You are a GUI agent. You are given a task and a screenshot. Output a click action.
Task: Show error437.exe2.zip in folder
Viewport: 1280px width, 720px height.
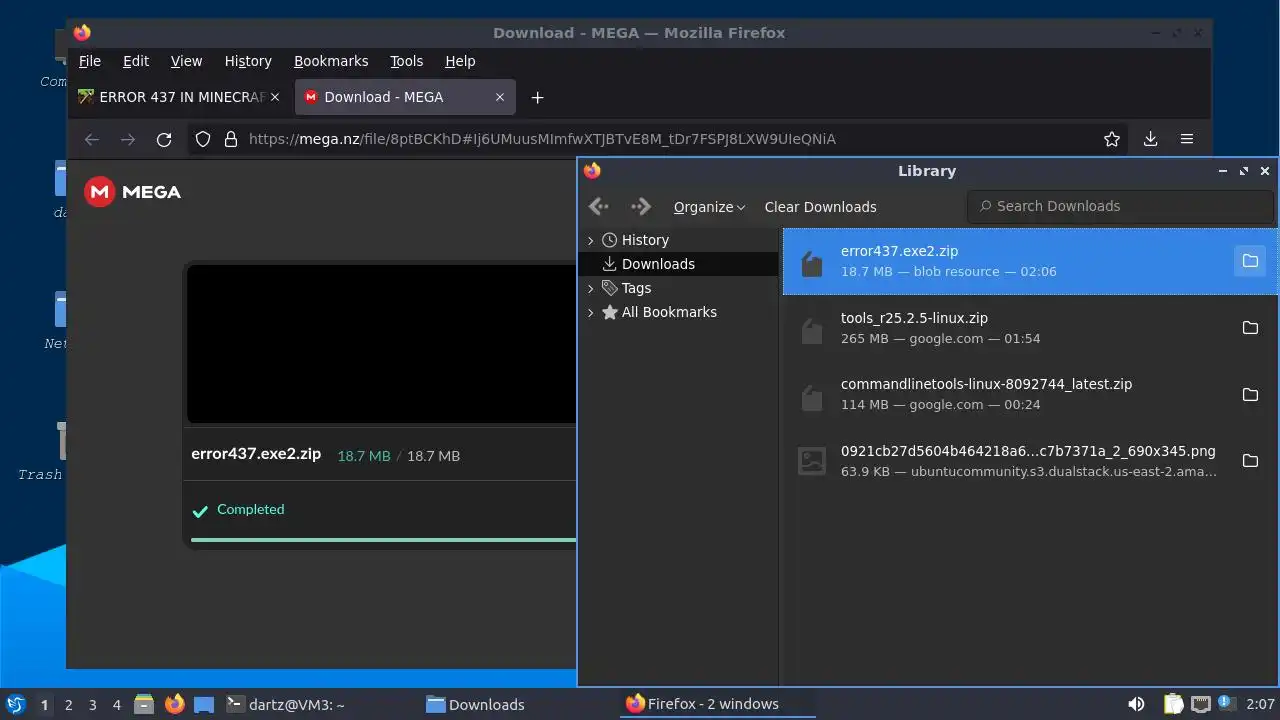point(1250,261)
